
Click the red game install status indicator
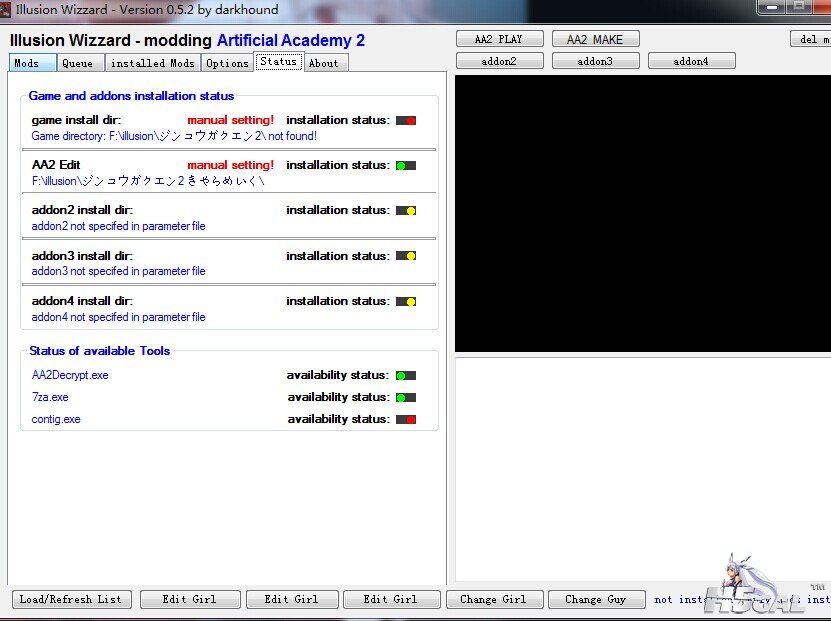point(406,120)
